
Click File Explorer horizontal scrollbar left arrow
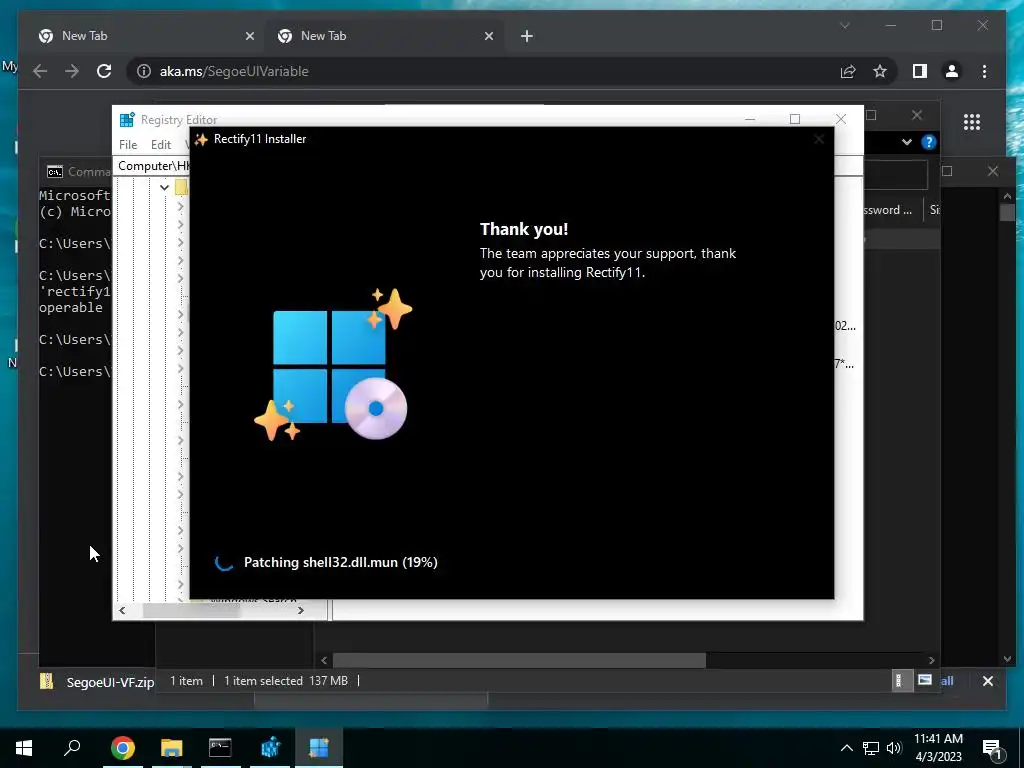click(324, 660)
